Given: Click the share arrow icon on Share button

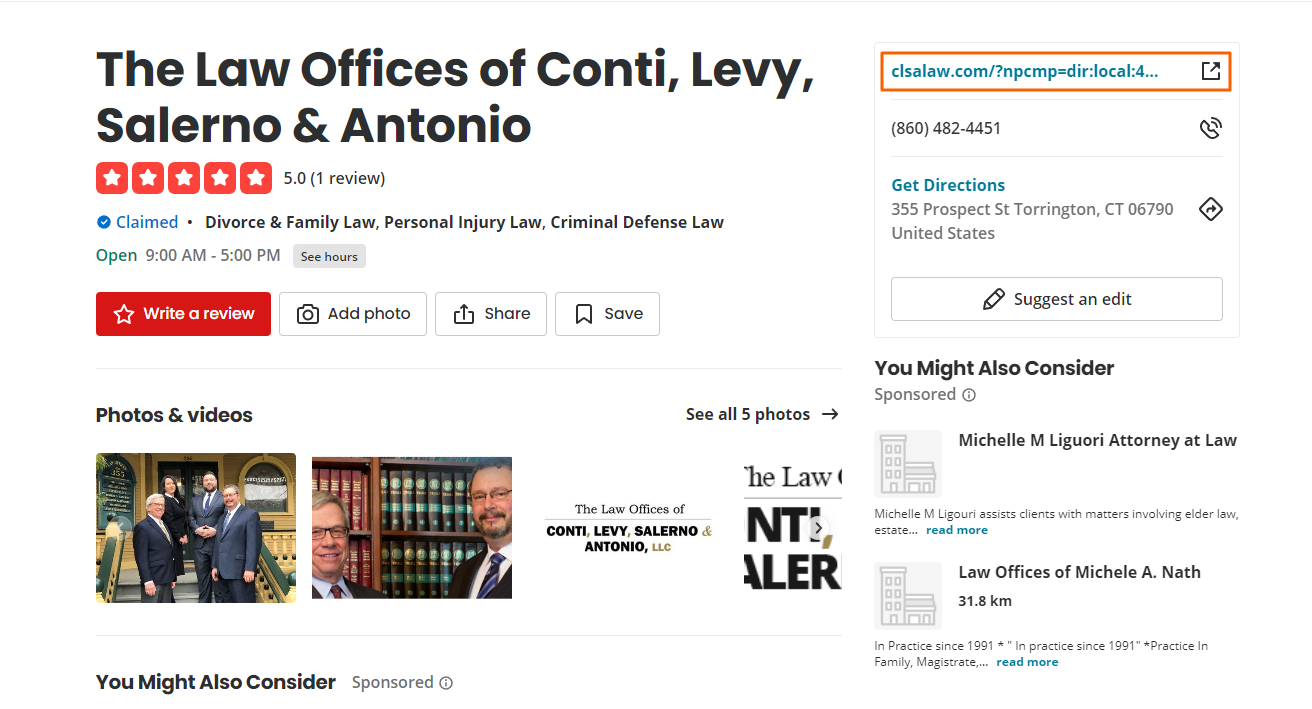Looking at the screenshot, I should pyautogui.click(x=462, y=313).
